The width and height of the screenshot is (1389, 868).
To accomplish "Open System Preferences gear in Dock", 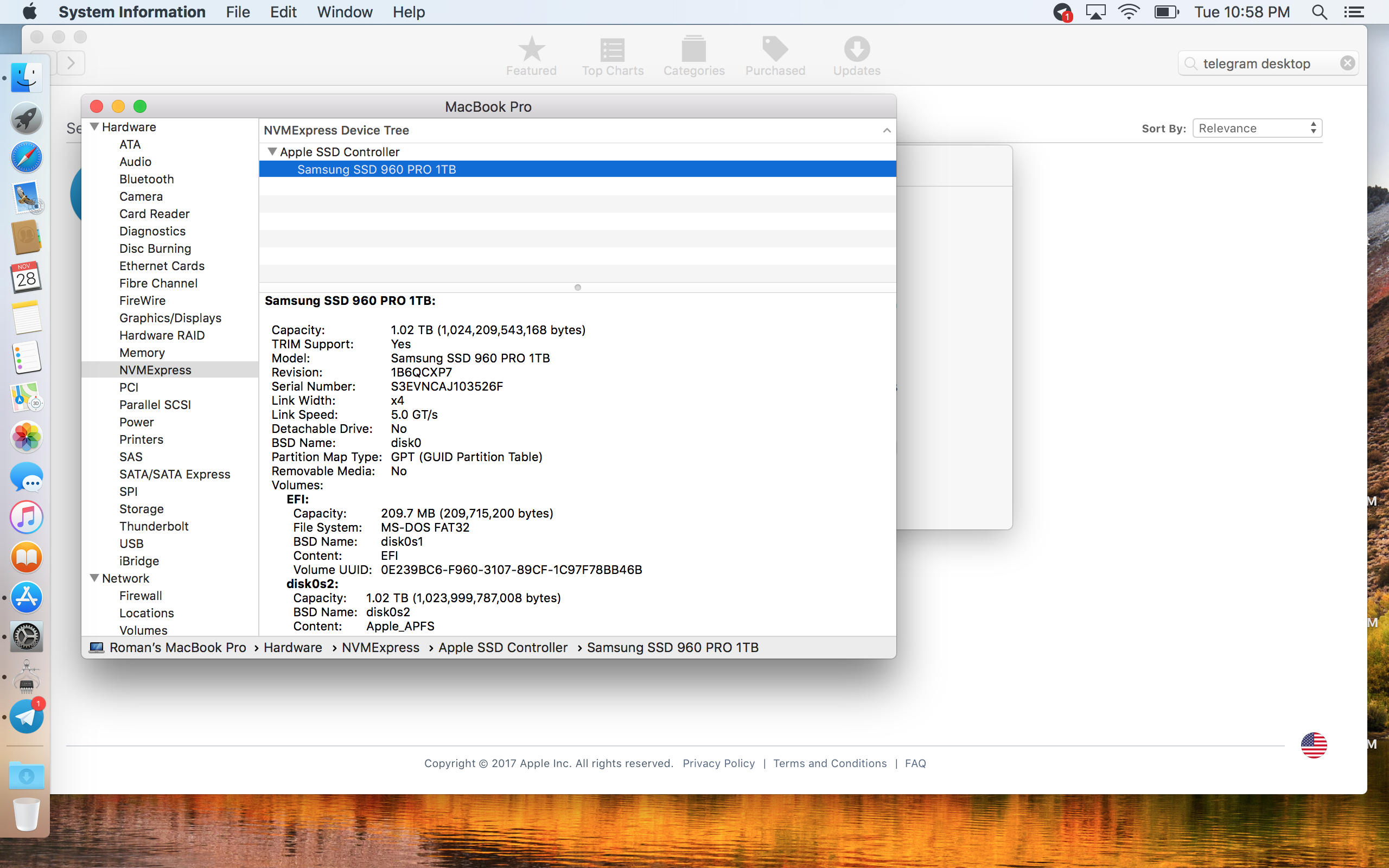I will (x=27, y=637).
